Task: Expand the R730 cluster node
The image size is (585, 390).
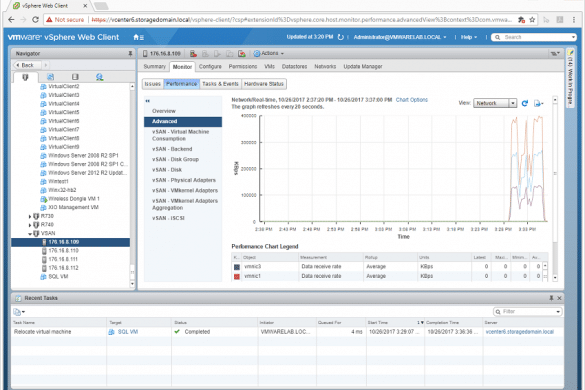Action: click(30, 216)
